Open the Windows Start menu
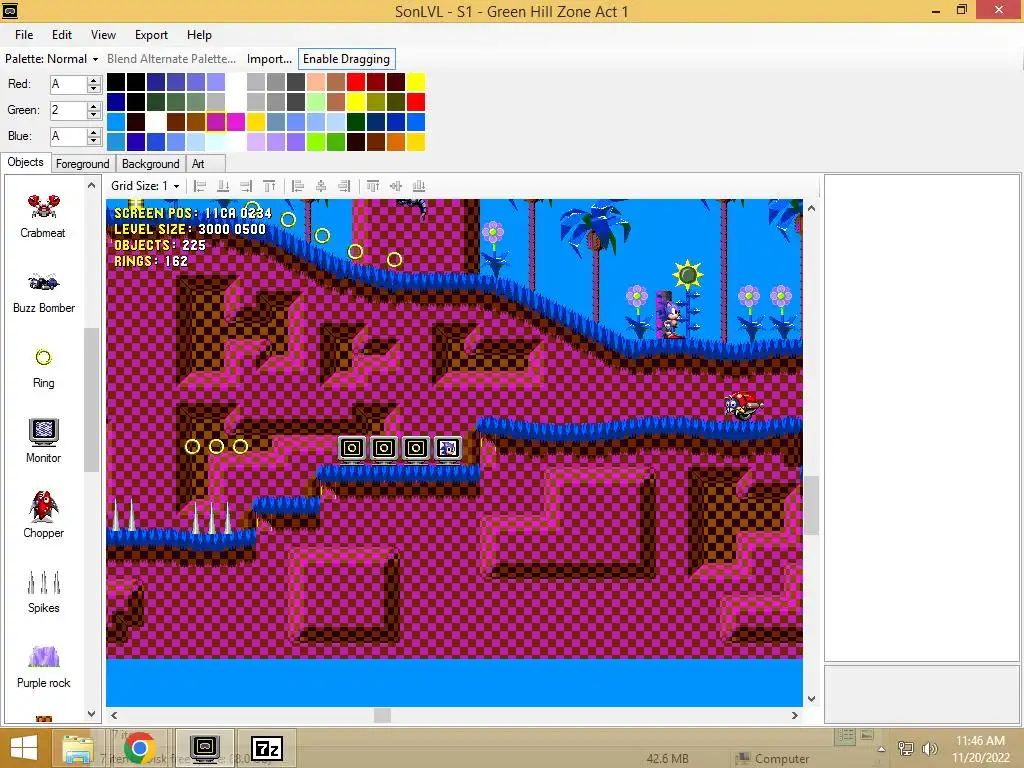The width and height of the screenshot is (1024, 768). 24,748
